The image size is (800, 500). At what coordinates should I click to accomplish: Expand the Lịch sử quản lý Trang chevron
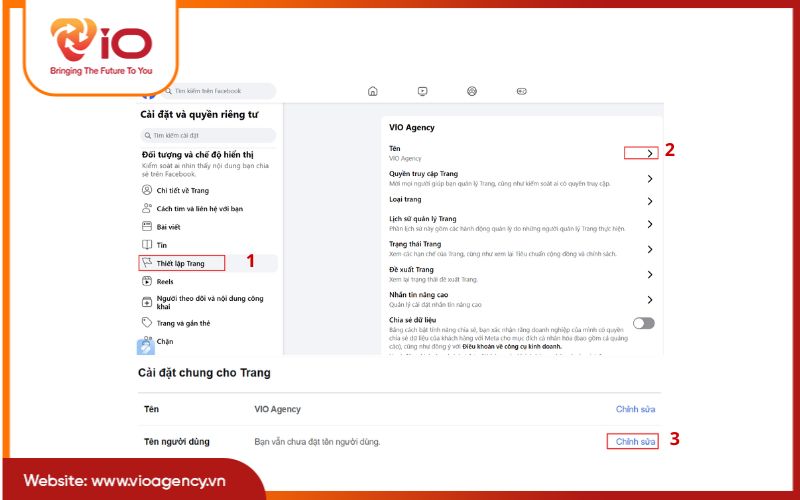(x=649, y=224)
